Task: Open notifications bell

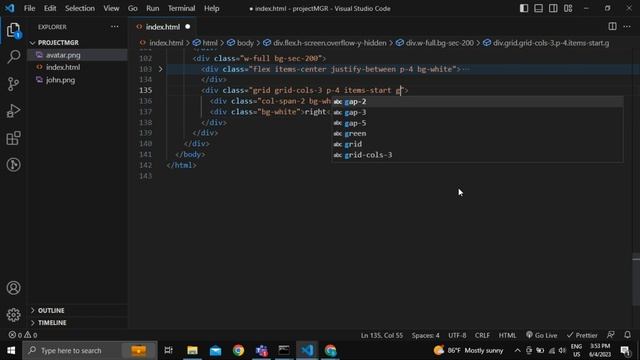Action: pos(627,335)
